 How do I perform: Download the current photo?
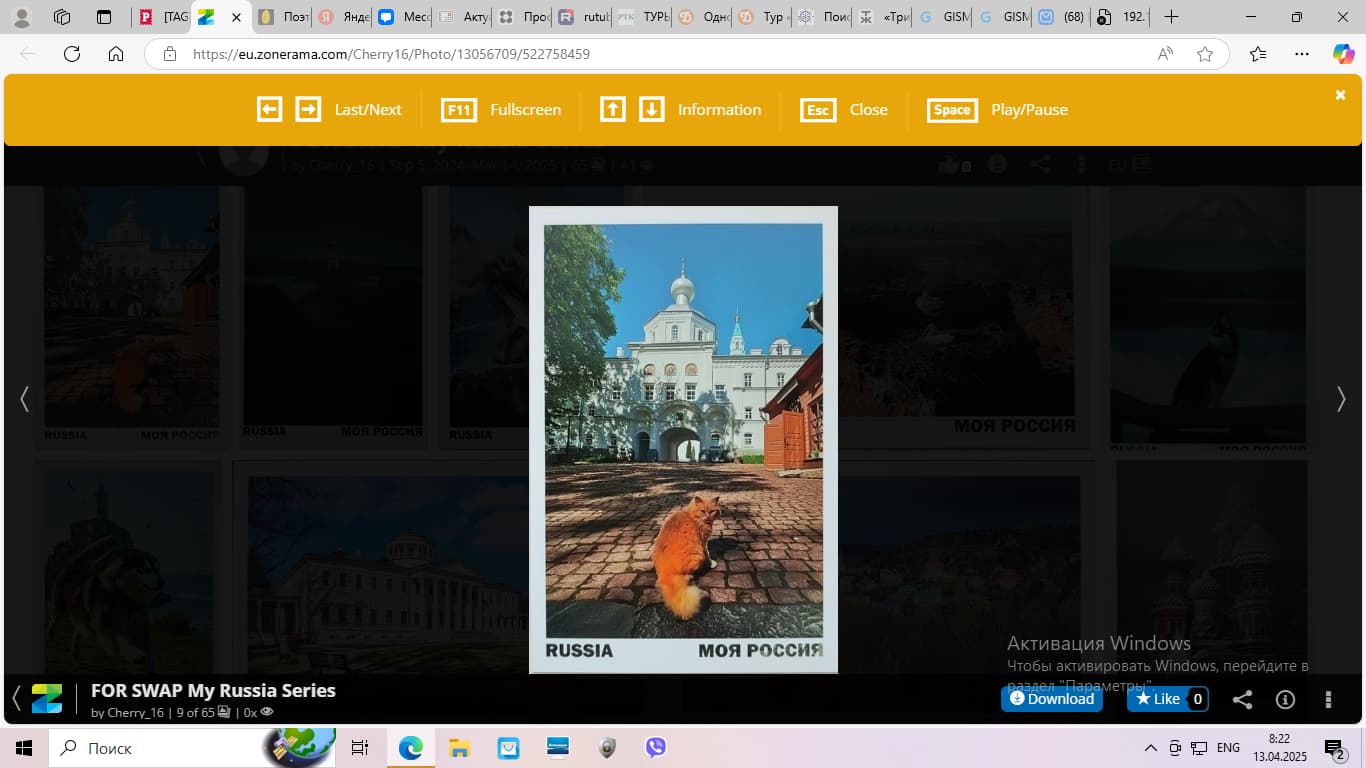click(x=1051, y=699)
